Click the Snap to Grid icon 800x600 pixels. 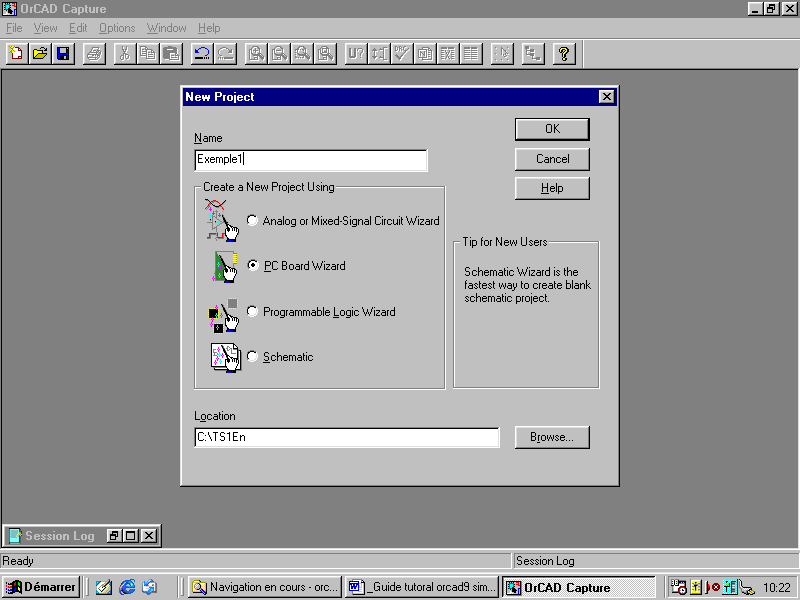tap(503, 54)
